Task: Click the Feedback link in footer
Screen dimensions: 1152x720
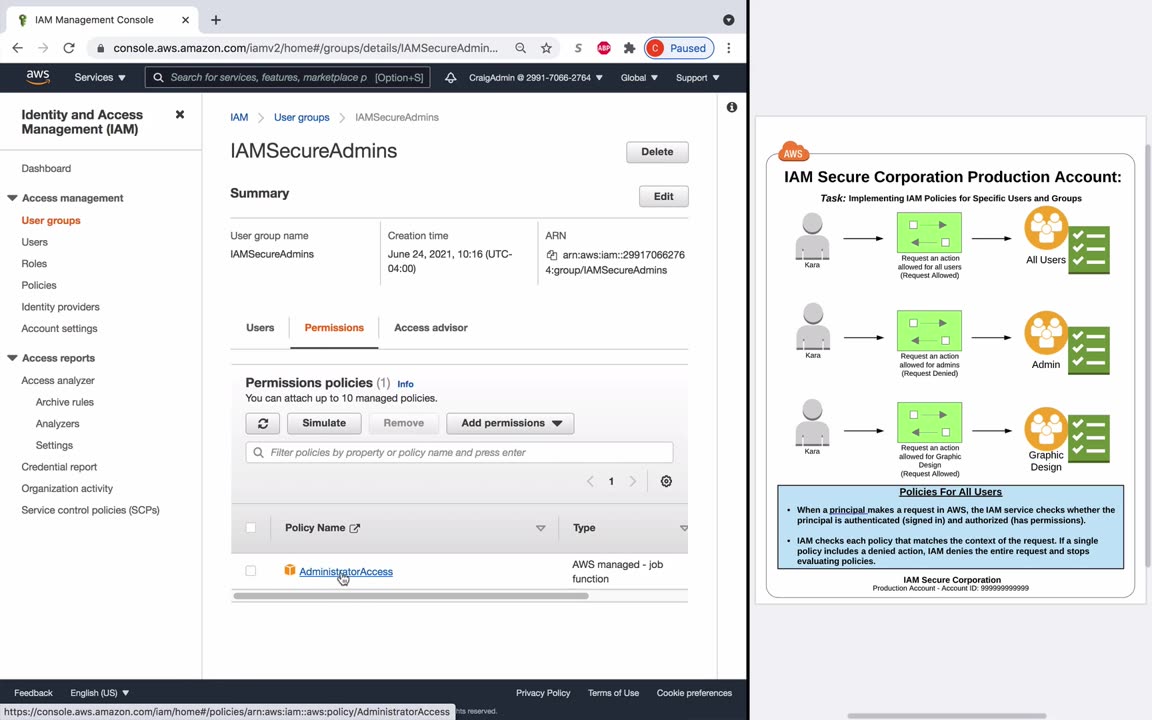Action: point(33,693)
